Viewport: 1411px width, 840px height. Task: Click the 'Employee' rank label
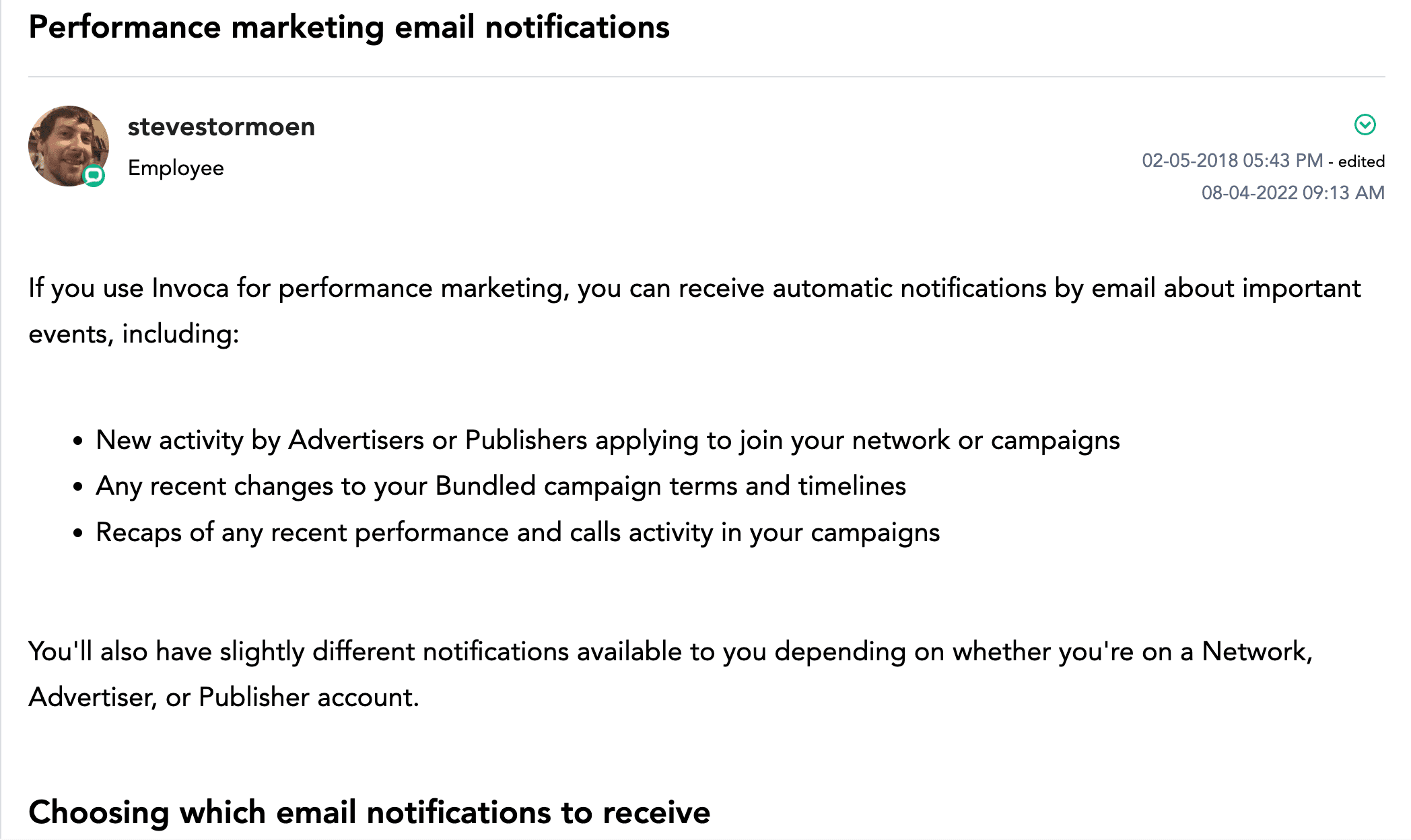[176, 168]
